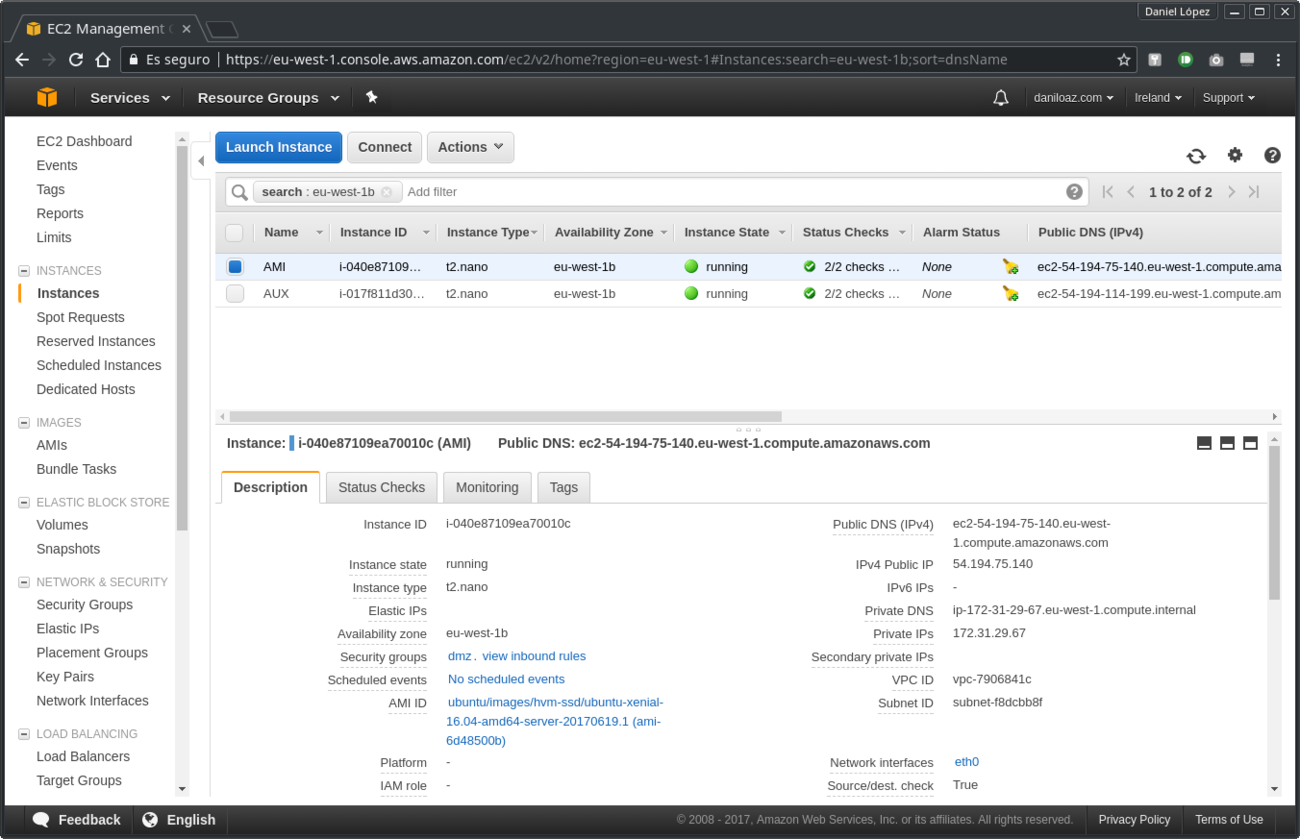Refresh the instances list
This screenshot has width=1300, height=839.
click(1196, 156)
